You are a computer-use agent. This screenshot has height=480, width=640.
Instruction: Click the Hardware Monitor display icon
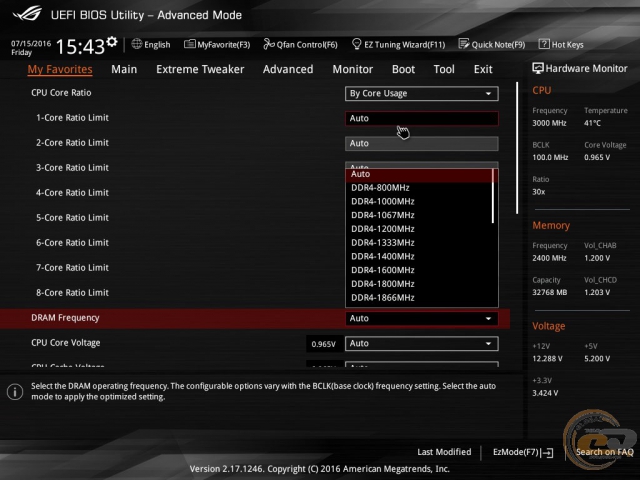pos(538,68)
